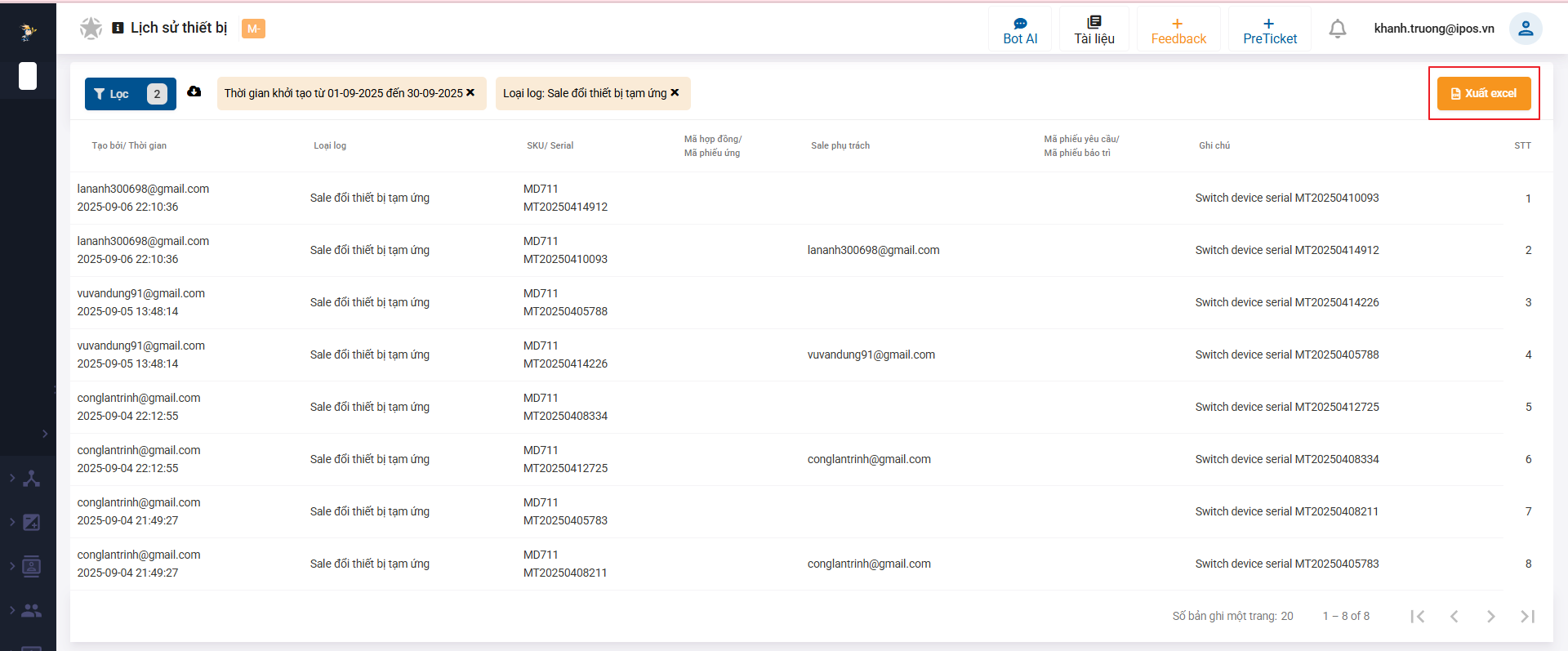1568x651 pixels.
Task: Click the Tạo bởi/ Thời gian column header
Action: point(129,145)
